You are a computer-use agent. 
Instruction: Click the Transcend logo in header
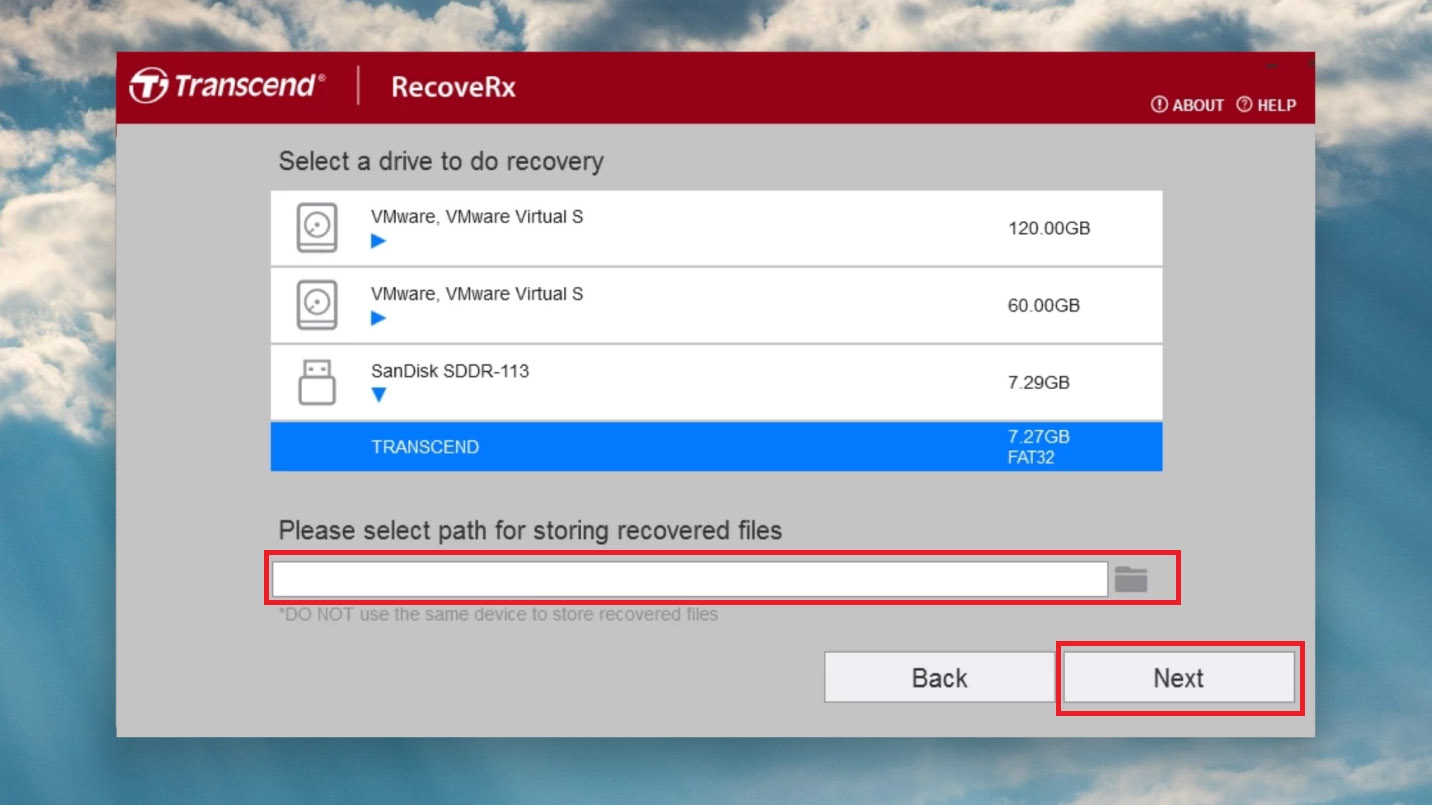tap(227, 86)
